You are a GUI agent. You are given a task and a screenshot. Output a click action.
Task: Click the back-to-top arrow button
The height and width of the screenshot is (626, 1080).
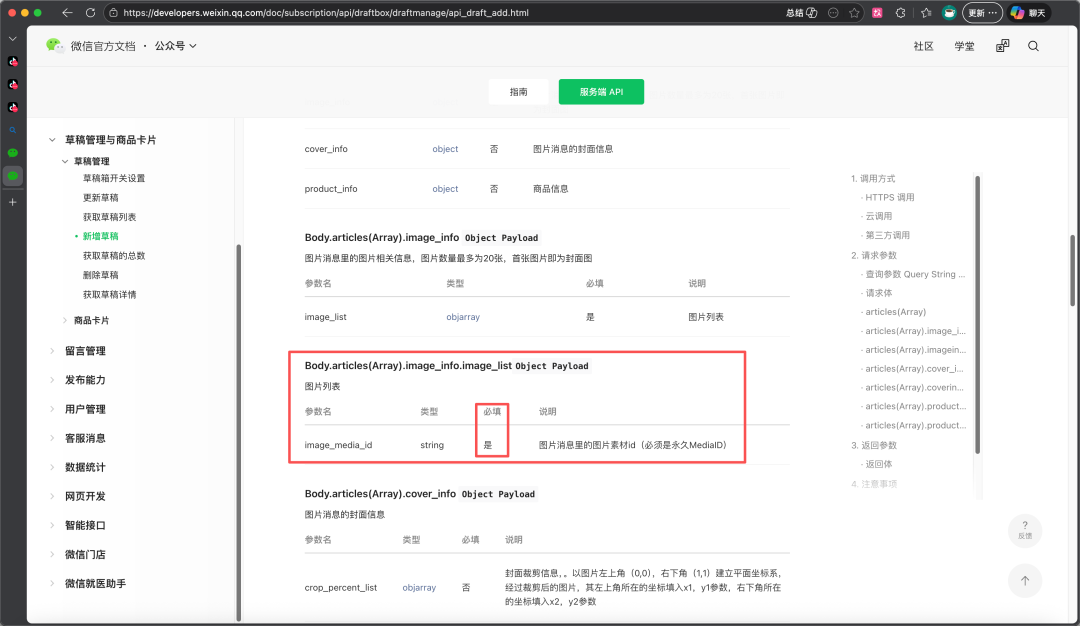click(x=1025, y=581)
